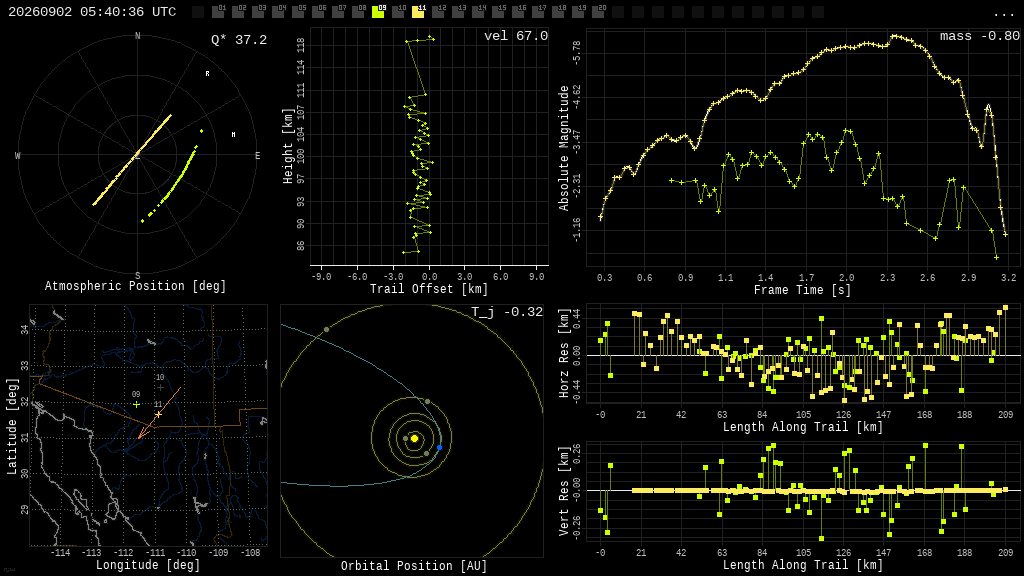1024x576 pixels.
Task: Click station 09 cross marker on map
Action: tap(136, 404)
